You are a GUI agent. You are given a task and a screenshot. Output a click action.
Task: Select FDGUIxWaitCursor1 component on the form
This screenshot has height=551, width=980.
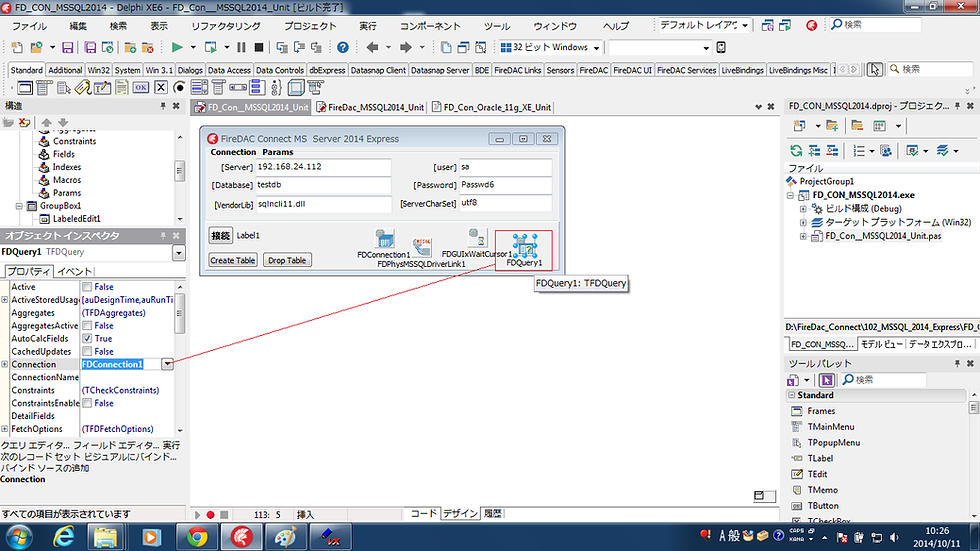[x=478, y=238]
